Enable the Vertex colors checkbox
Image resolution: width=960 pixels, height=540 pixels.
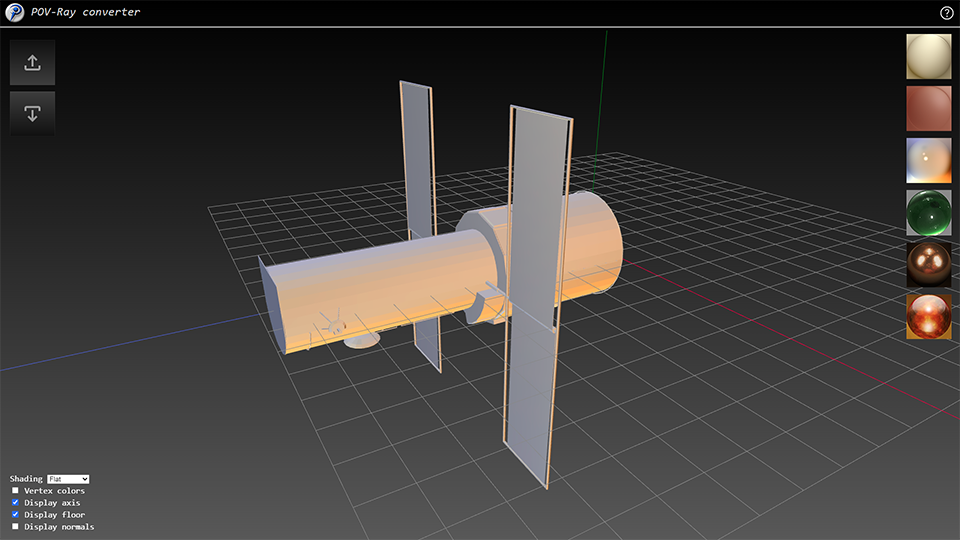coord(15,491)
